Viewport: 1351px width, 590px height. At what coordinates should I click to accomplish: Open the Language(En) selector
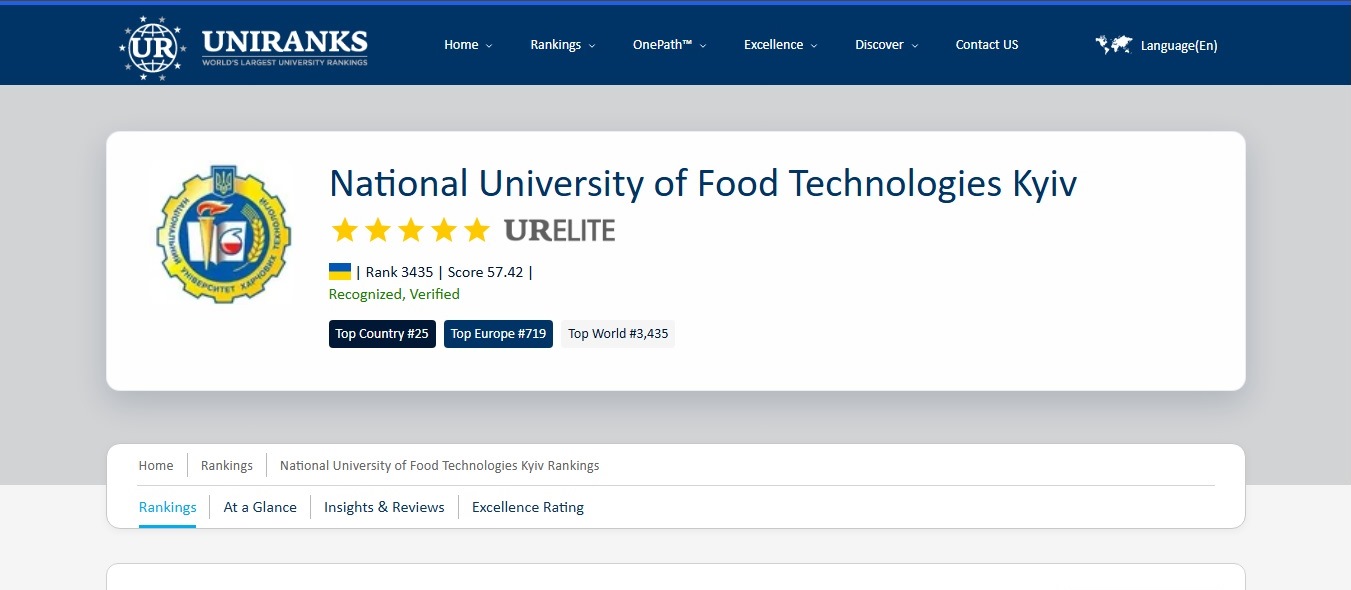click(x=1179, y=45)
